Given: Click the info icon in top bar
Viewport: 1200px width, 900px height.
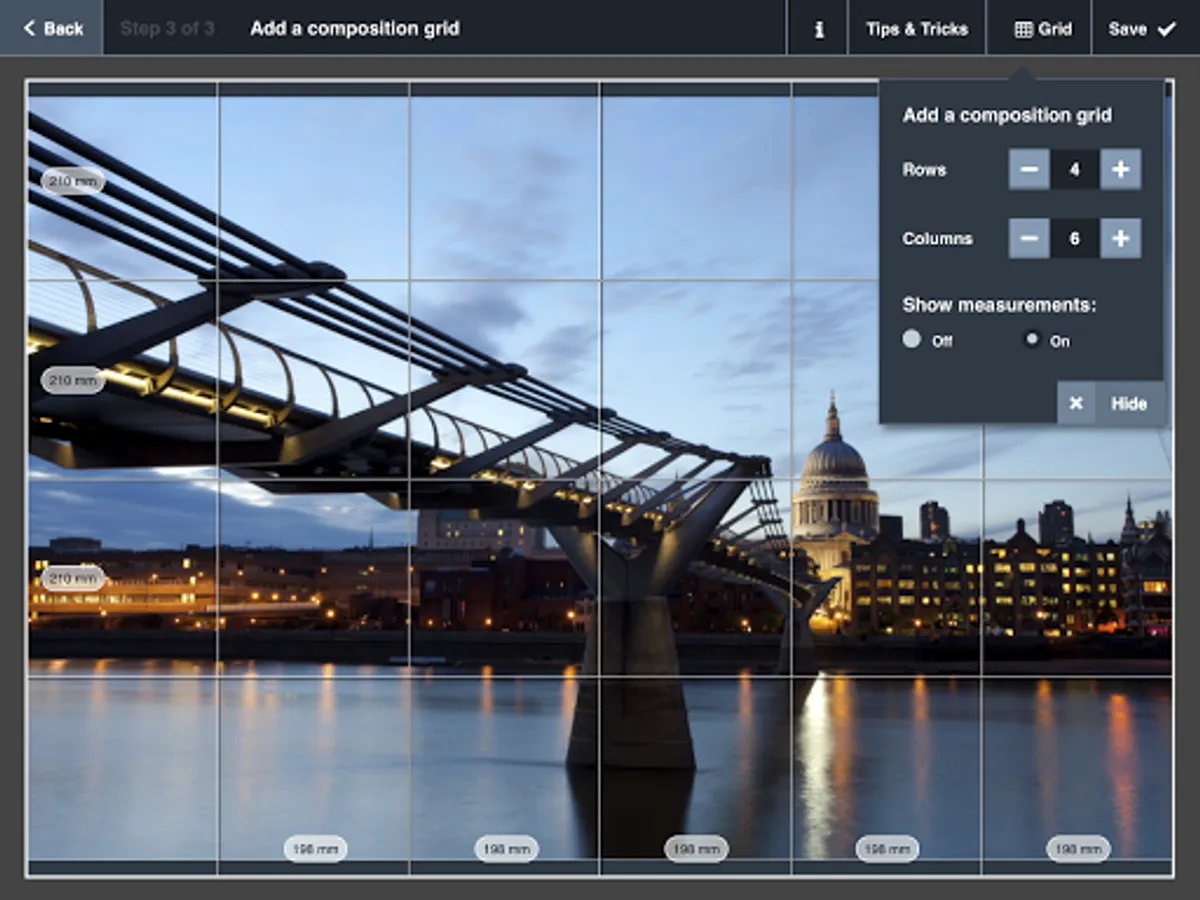Looking at the screenshot, I should tap(818, 29).
